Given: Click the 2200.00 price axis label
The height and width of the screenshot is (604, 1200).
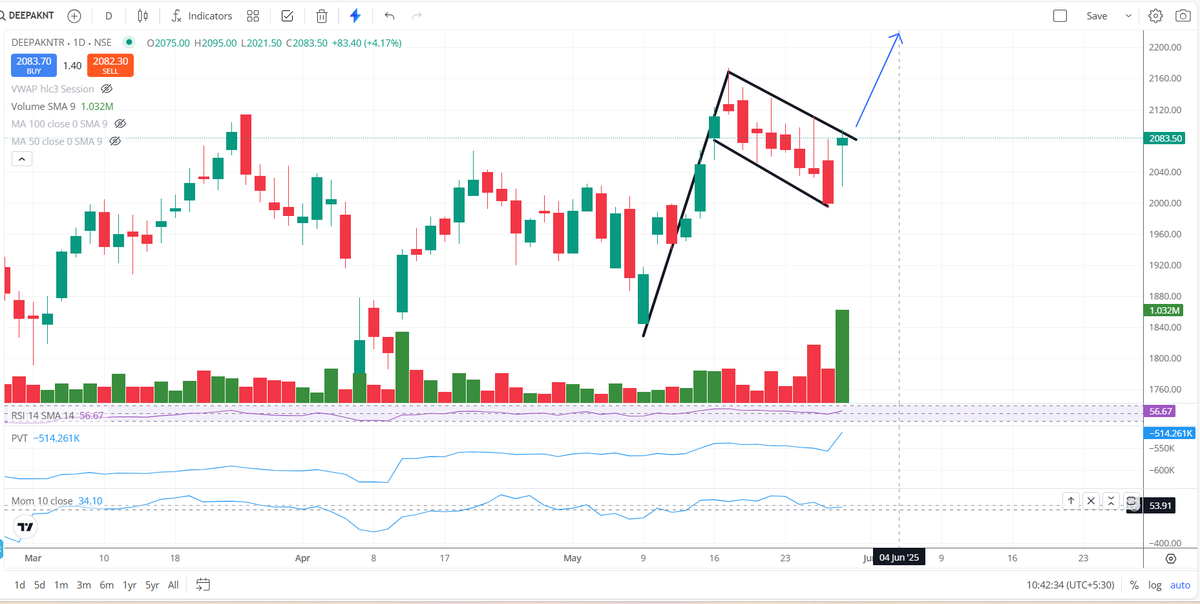Looking at the screenshot, I should [1165, 47].
